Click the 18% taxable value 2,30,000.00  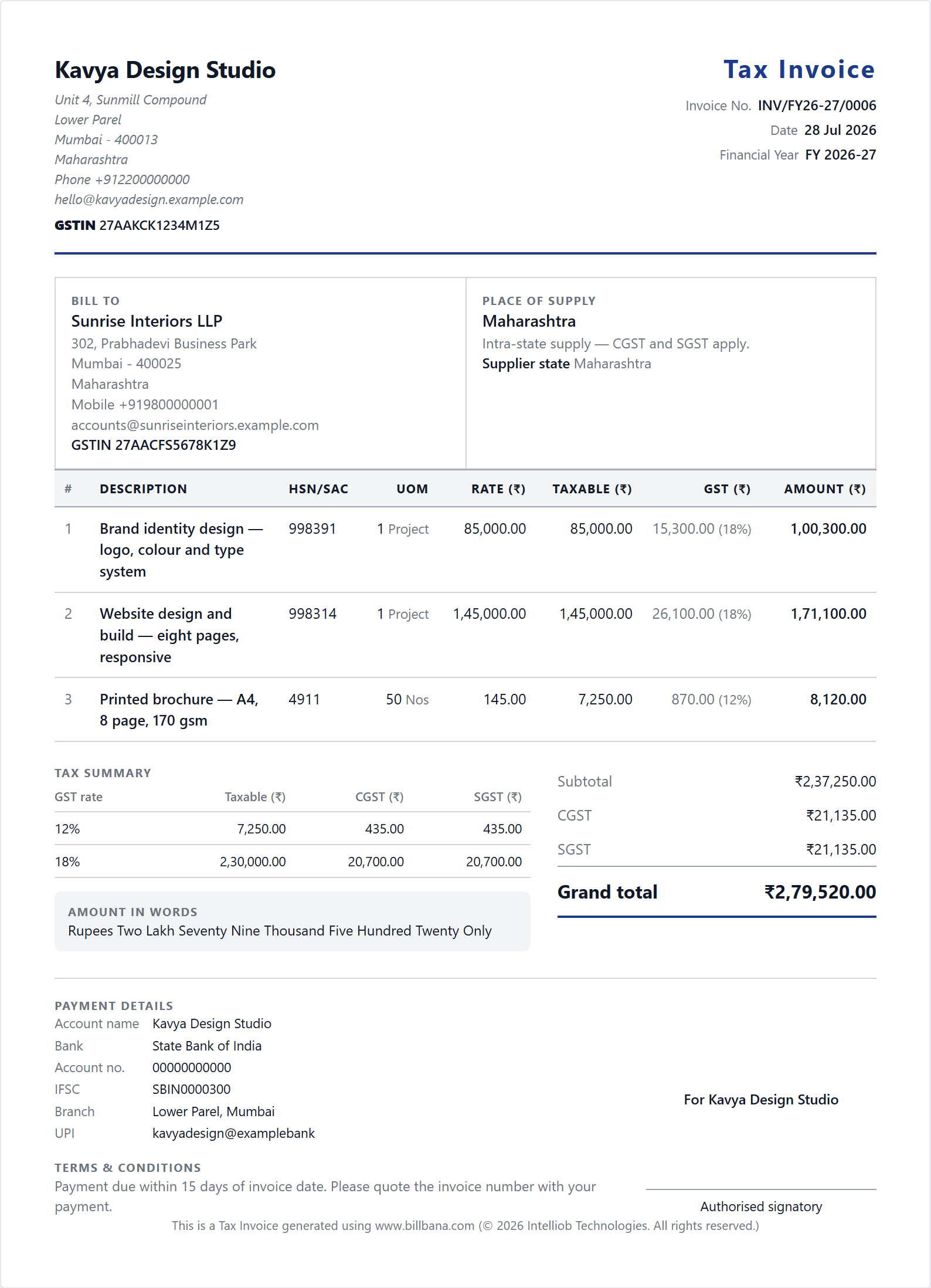(253, 862)
